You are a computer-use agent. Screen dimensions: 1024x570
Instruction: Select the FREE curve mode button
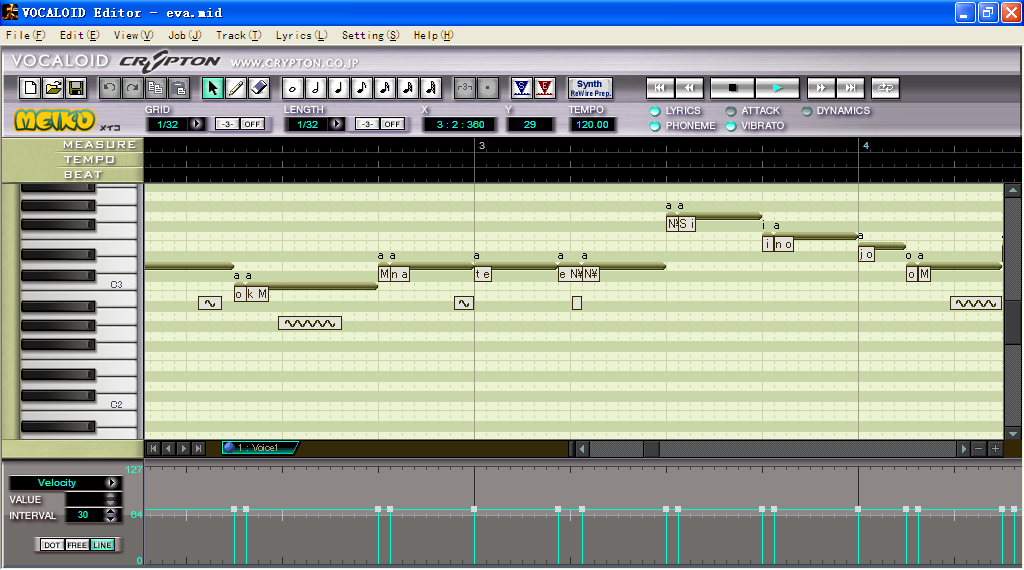[77, 545]
